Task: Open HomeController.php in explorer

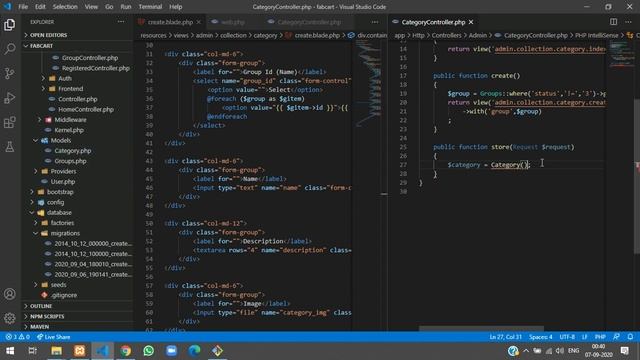Action: pos(86,109)
